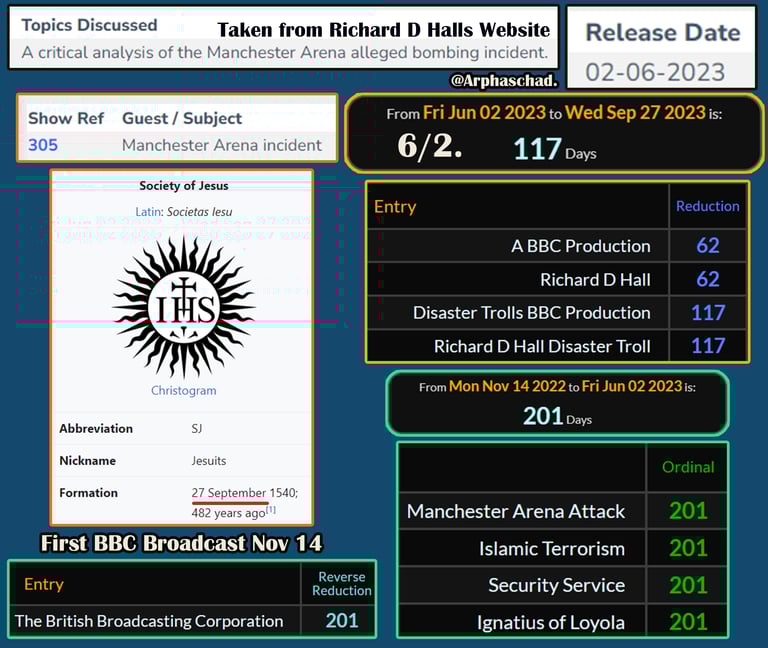This screenshot has width=768, height=648.
Task: Click the underlined '27 September 1540' date
Action: (x=244, y=493)
